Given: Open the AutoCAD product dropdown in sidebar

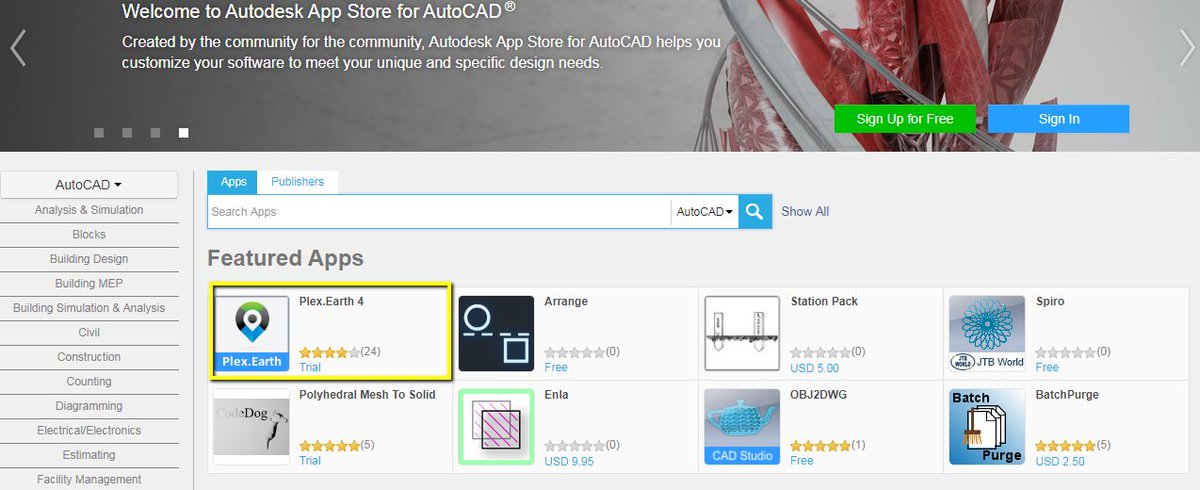Looking at the screenshot, I should (89, 185).
